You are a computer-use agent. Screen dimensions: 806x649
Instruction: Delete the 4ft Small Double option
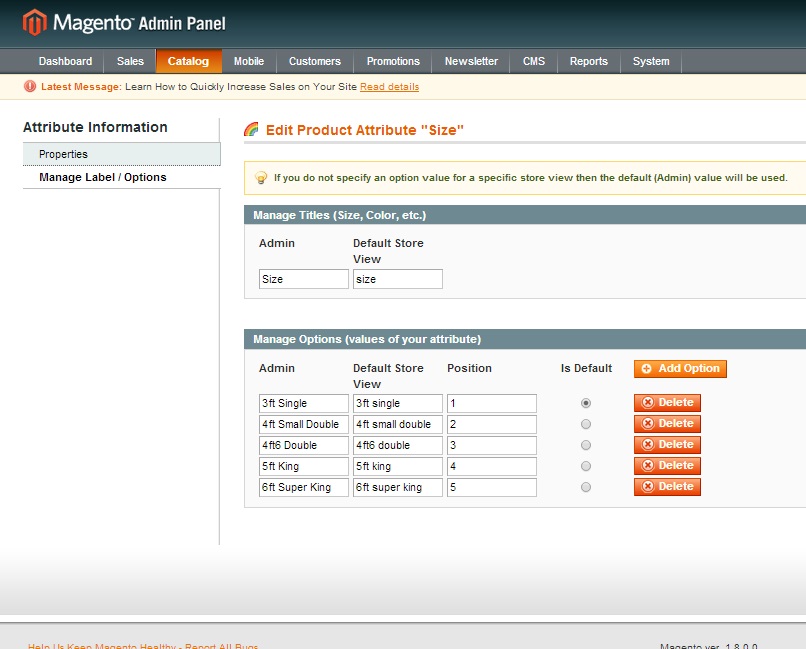[x=667, y=424]
